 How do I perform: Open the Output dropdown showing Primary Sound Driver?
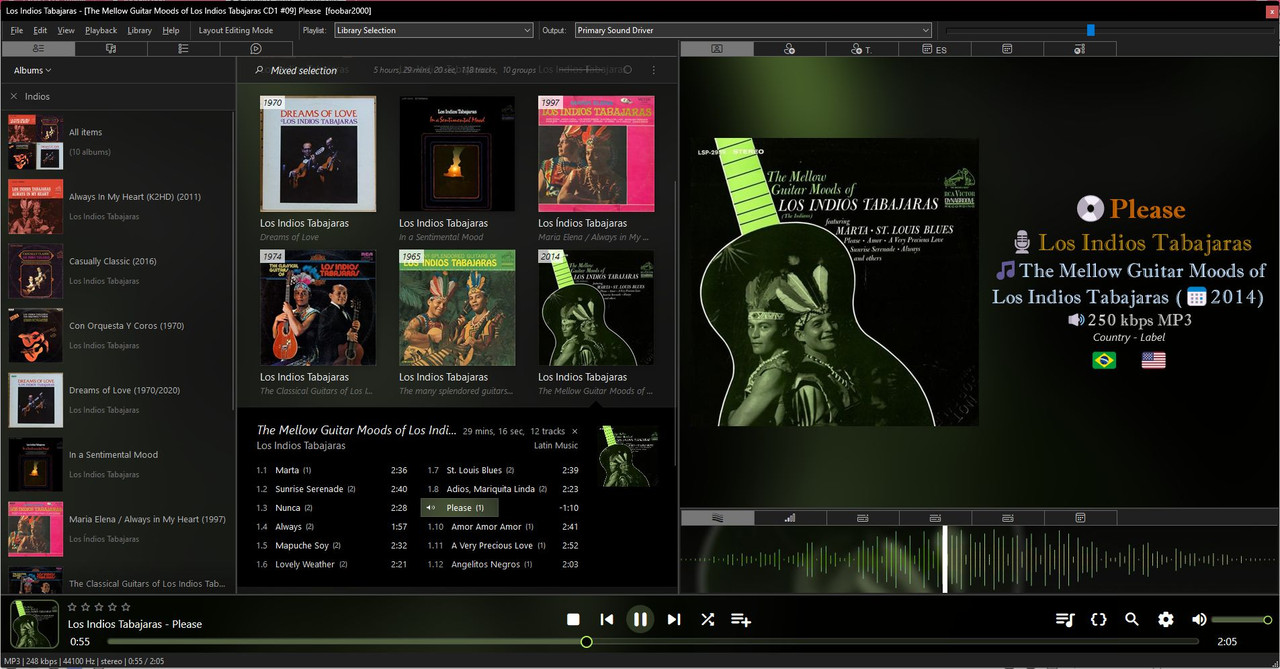753,30
